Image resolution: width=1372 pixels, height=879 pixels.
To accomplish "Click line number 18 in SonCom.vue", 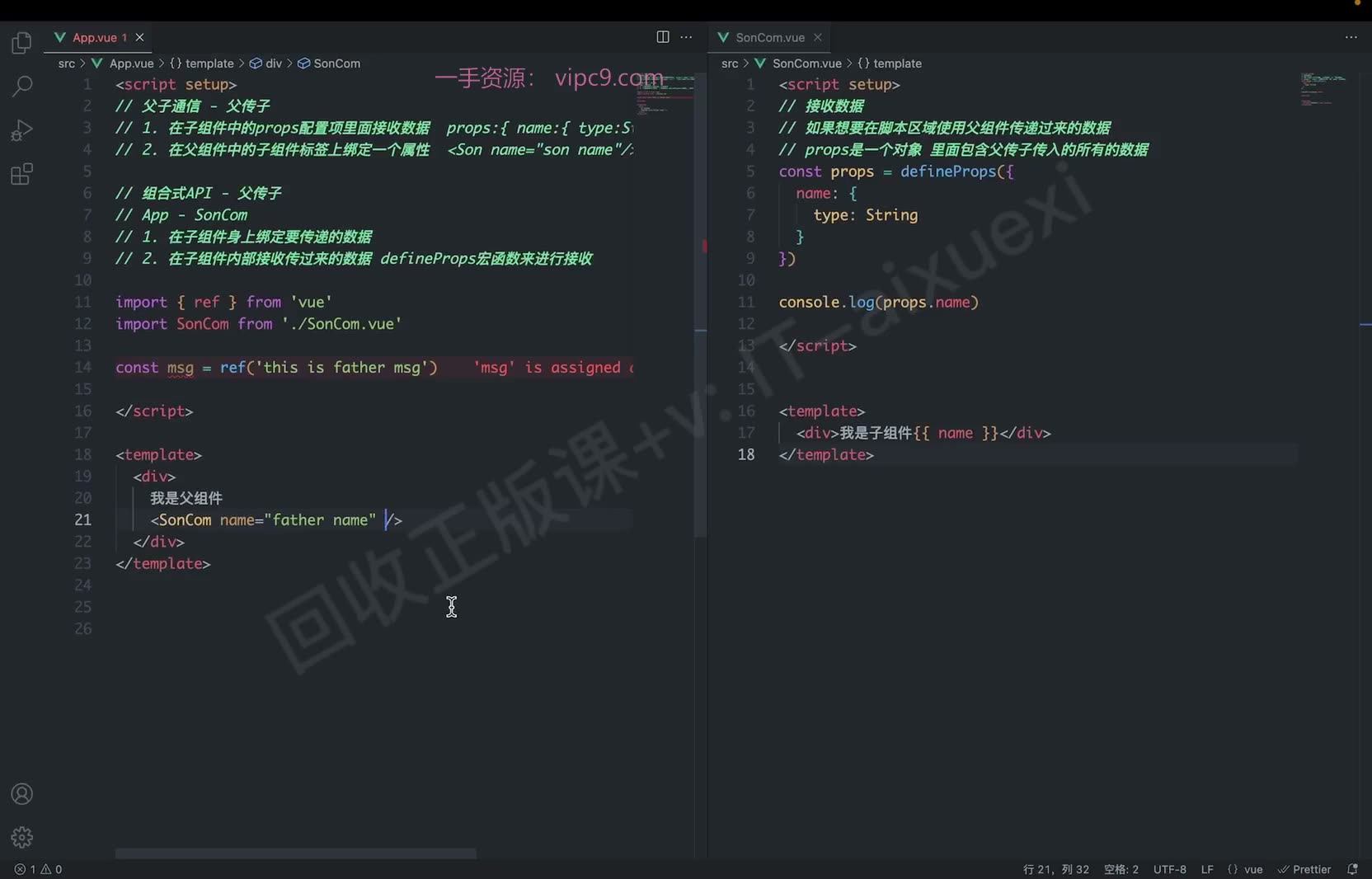I will click(746, 455).
